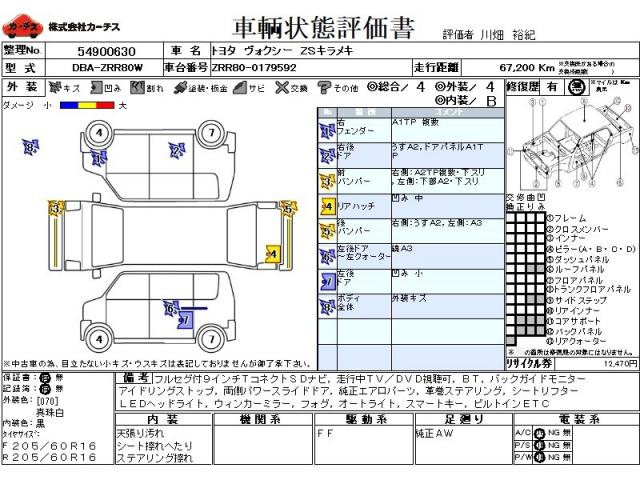Click the P/S status indicator
The width and height of the screenshot is (640, 480).
[539, 445]
